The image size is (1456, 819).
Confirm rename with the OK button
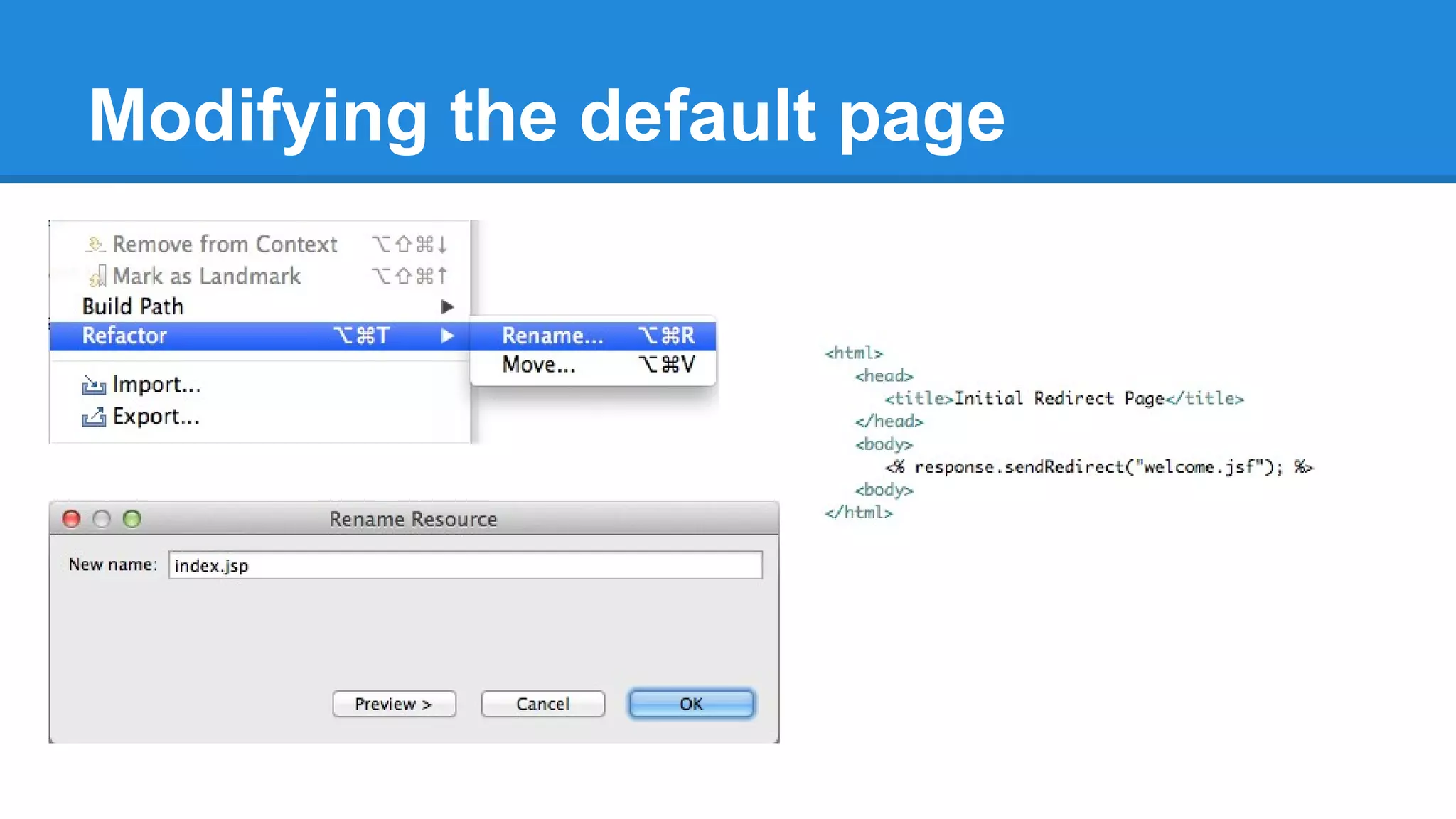pos(691,704)
